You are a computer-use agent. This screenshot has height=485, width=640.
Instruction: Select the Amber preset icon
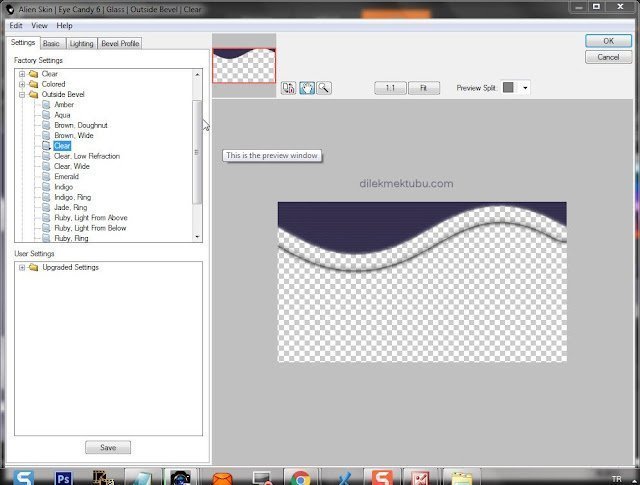pyautogui.click(x=46, y=105)
